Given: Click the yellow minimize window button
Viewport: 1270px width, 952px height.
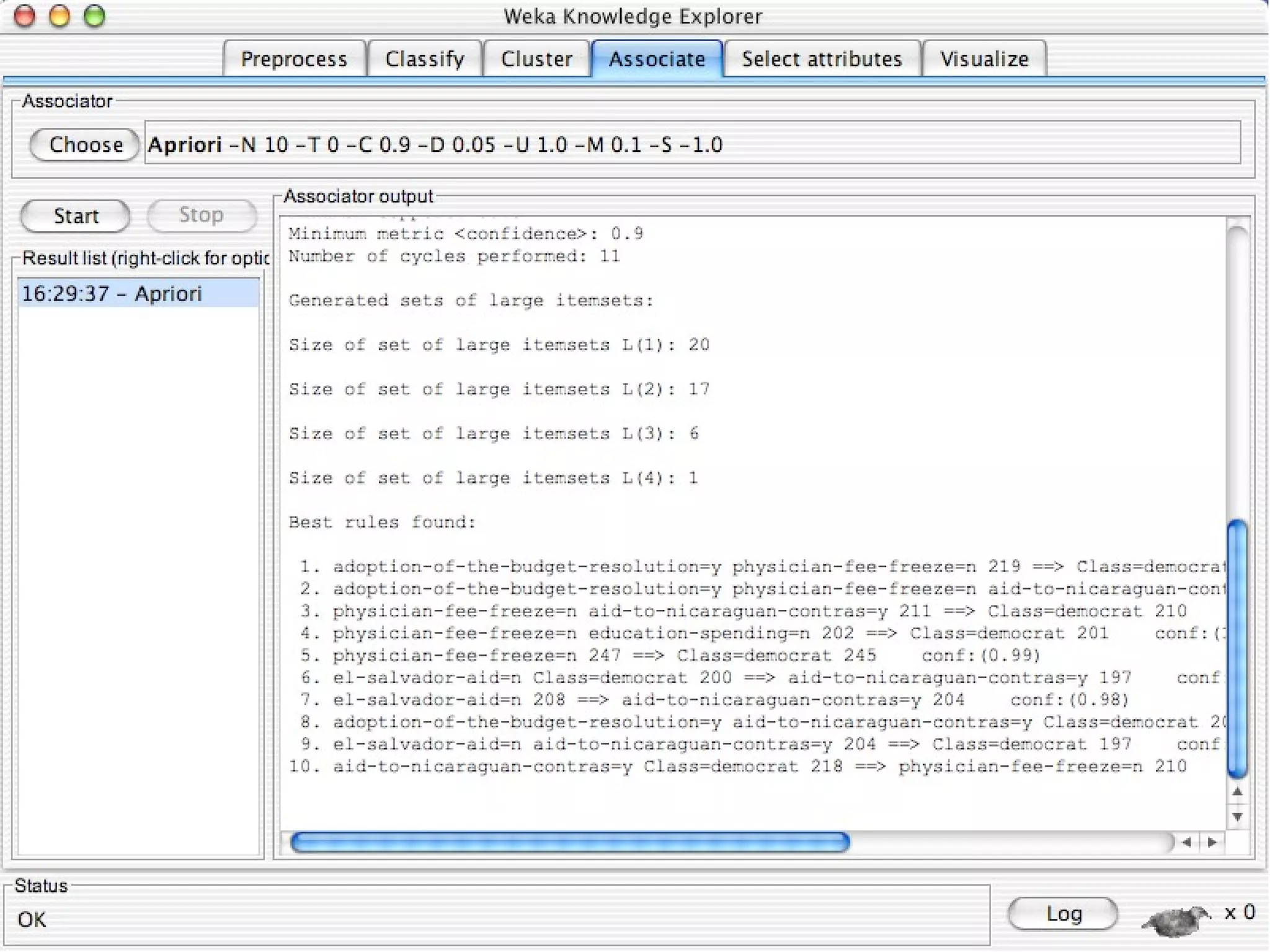Looking at the screenshot, I should click(60, 16).
